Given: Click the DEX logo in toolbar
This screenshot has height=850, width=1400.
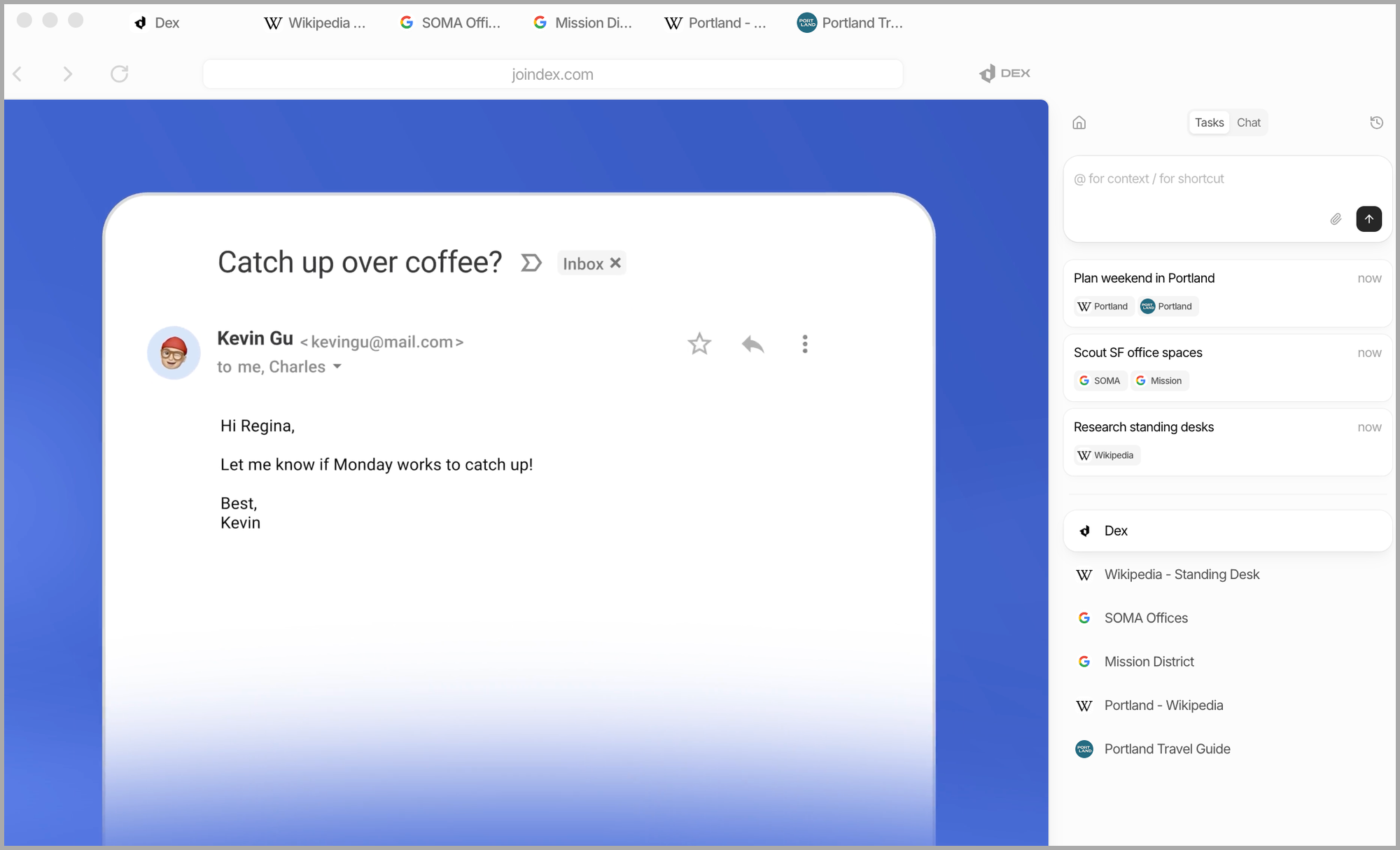Looking at the screenshot, I should coord(1004,74).
